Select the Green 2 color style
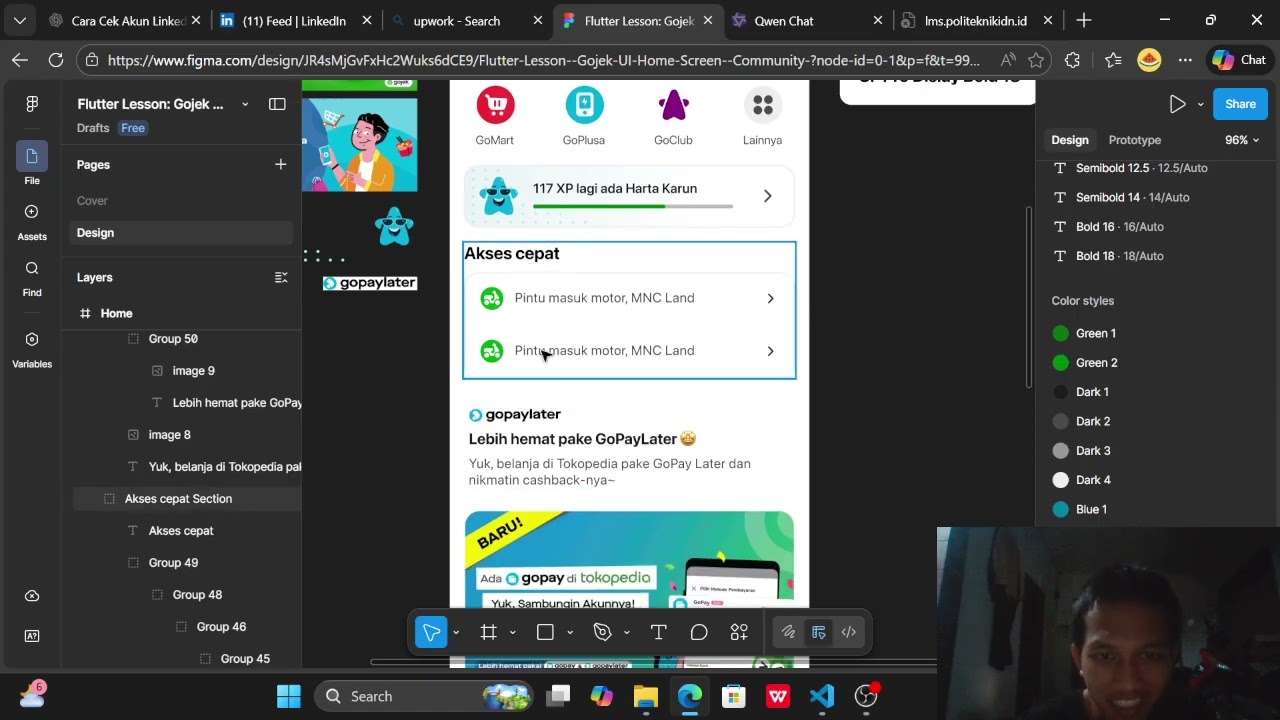The image size is (1280, 720). point(1085,363)
